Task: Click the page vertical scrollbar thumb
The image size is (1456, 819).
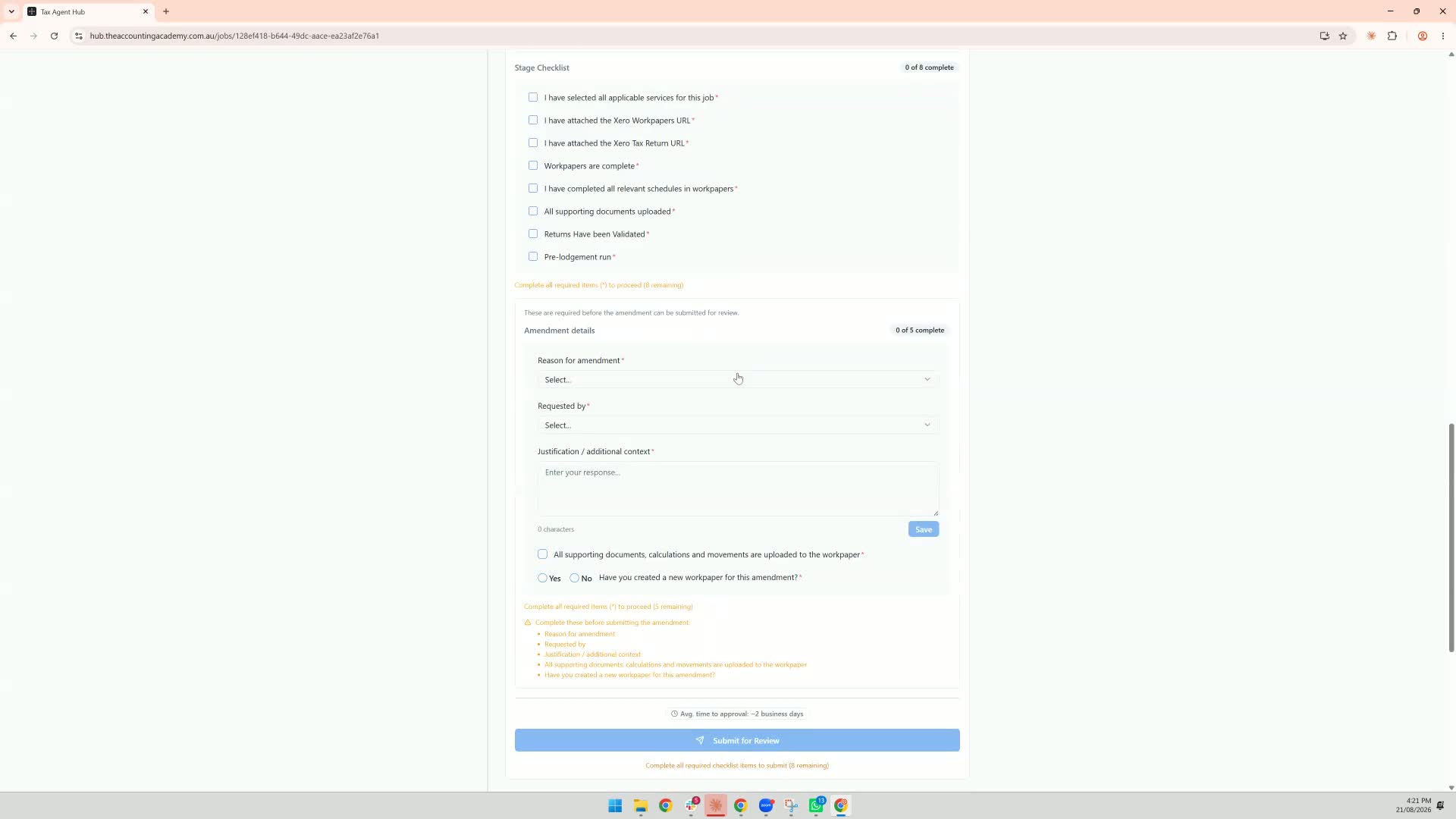Action: (1451, 538)
